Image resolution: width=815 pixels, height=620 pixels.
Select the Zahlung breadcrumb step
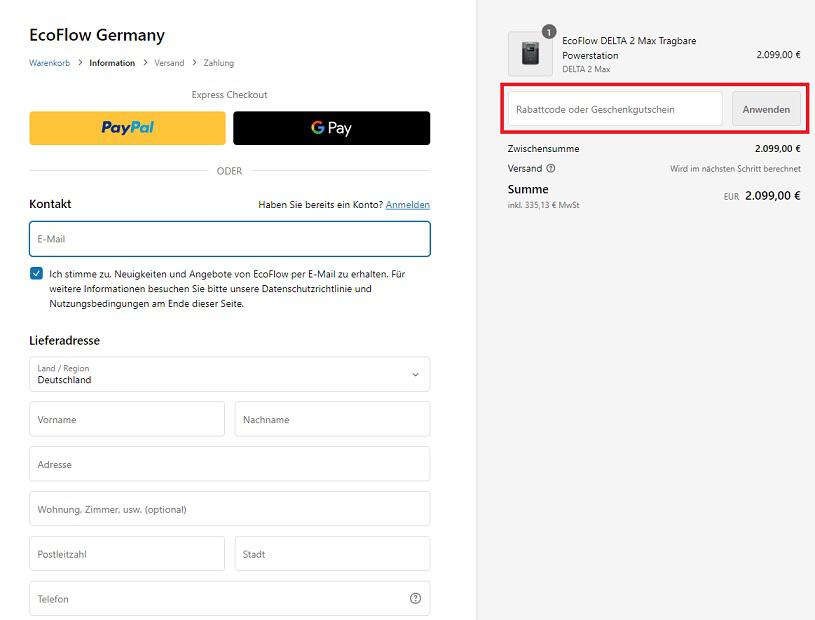click(219, 63)
